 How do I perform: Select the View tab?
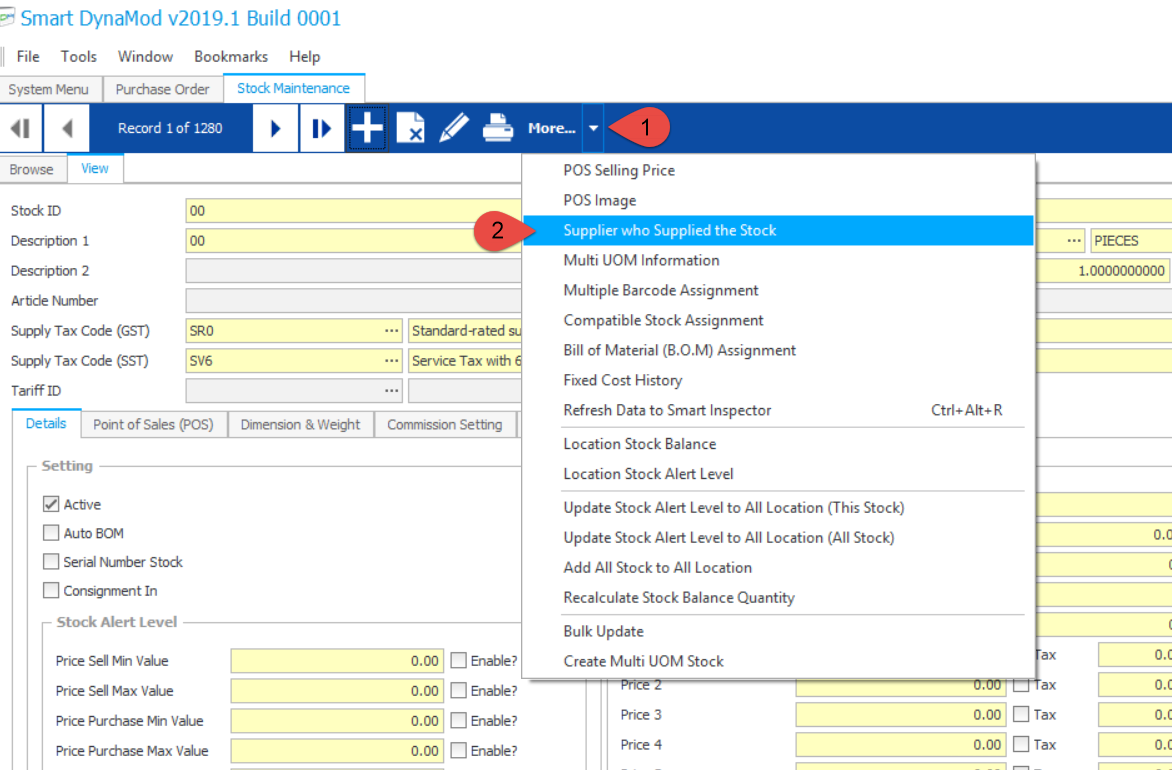click(95, 169)
